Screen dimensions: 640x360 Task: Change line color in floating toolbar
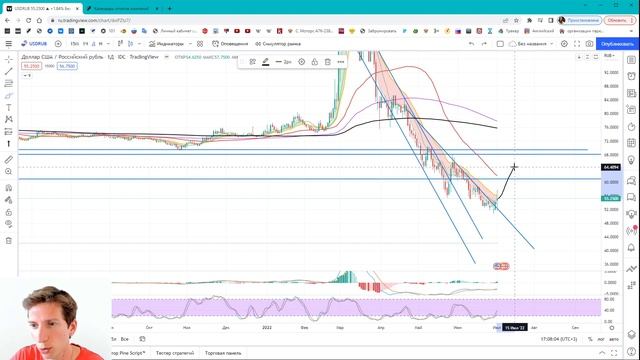[266, 62]
